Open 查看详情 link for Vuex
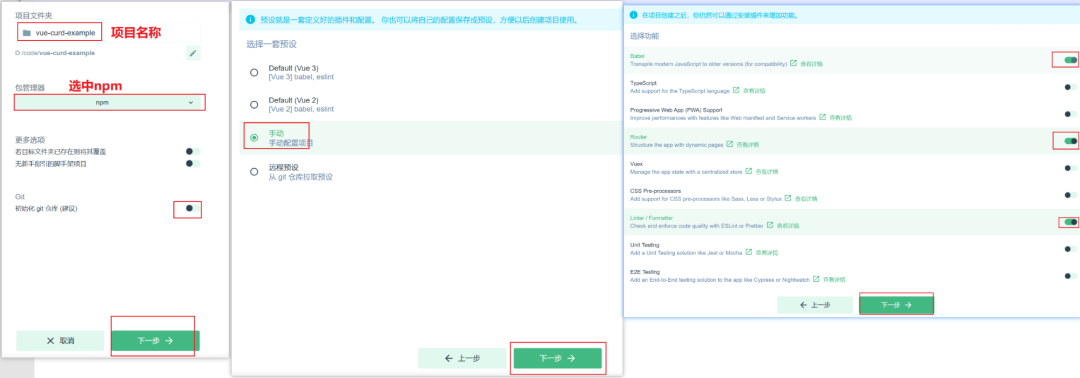The image size is (1080, 378). [767, 171]
